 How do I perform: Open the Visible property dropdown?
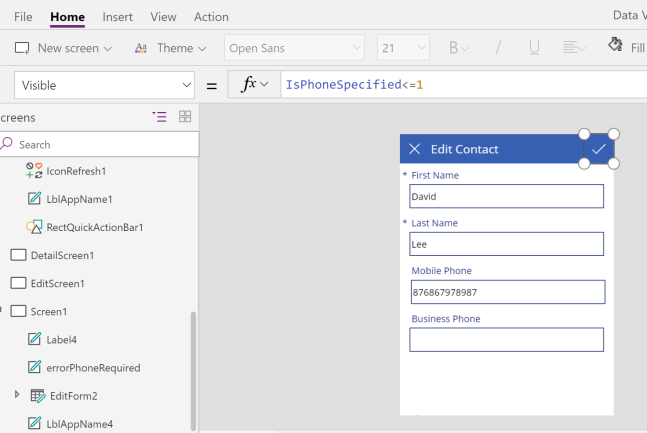point(105,85)
